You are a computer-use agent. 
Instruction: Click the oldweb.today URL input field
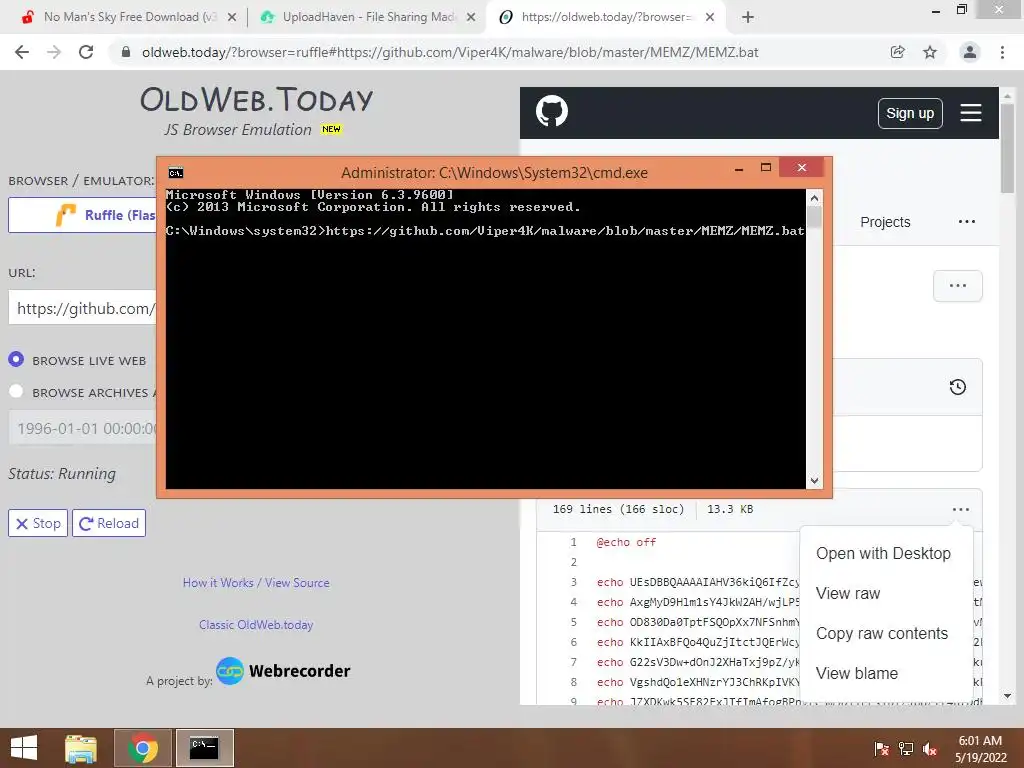(82, 308)
